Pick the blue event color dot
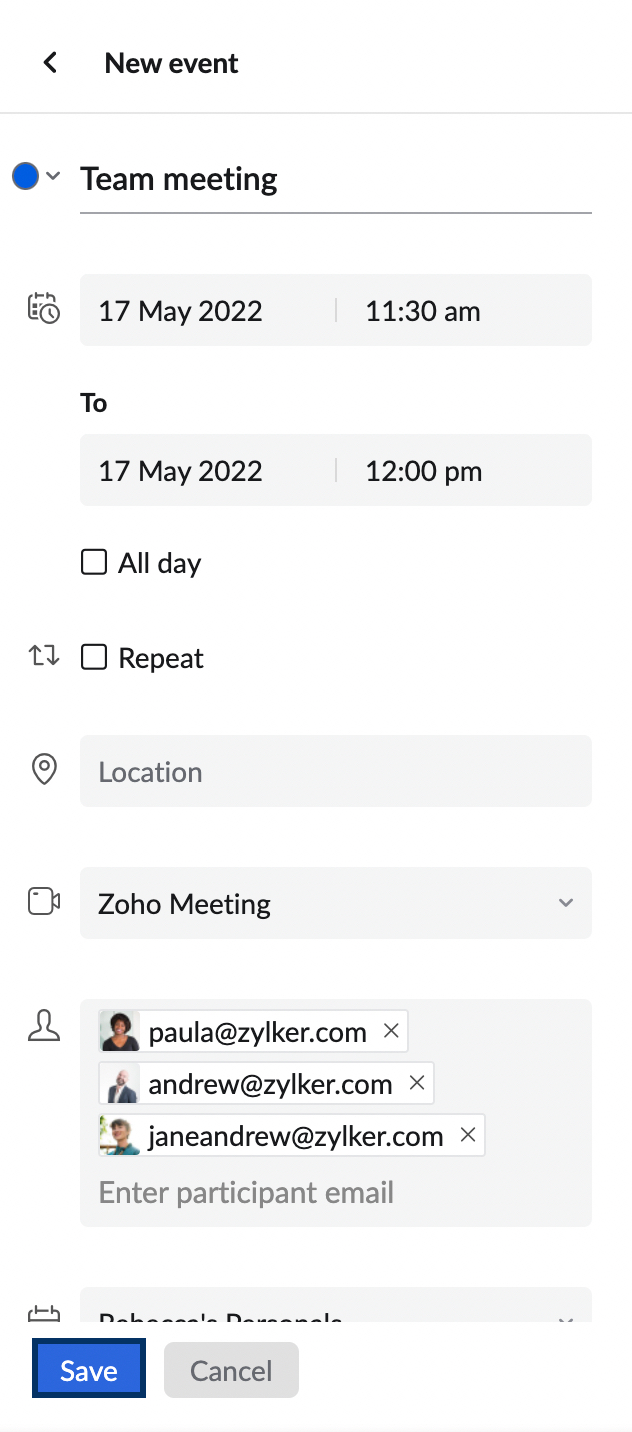This screenshot has width=632, height=1432. 25,177
